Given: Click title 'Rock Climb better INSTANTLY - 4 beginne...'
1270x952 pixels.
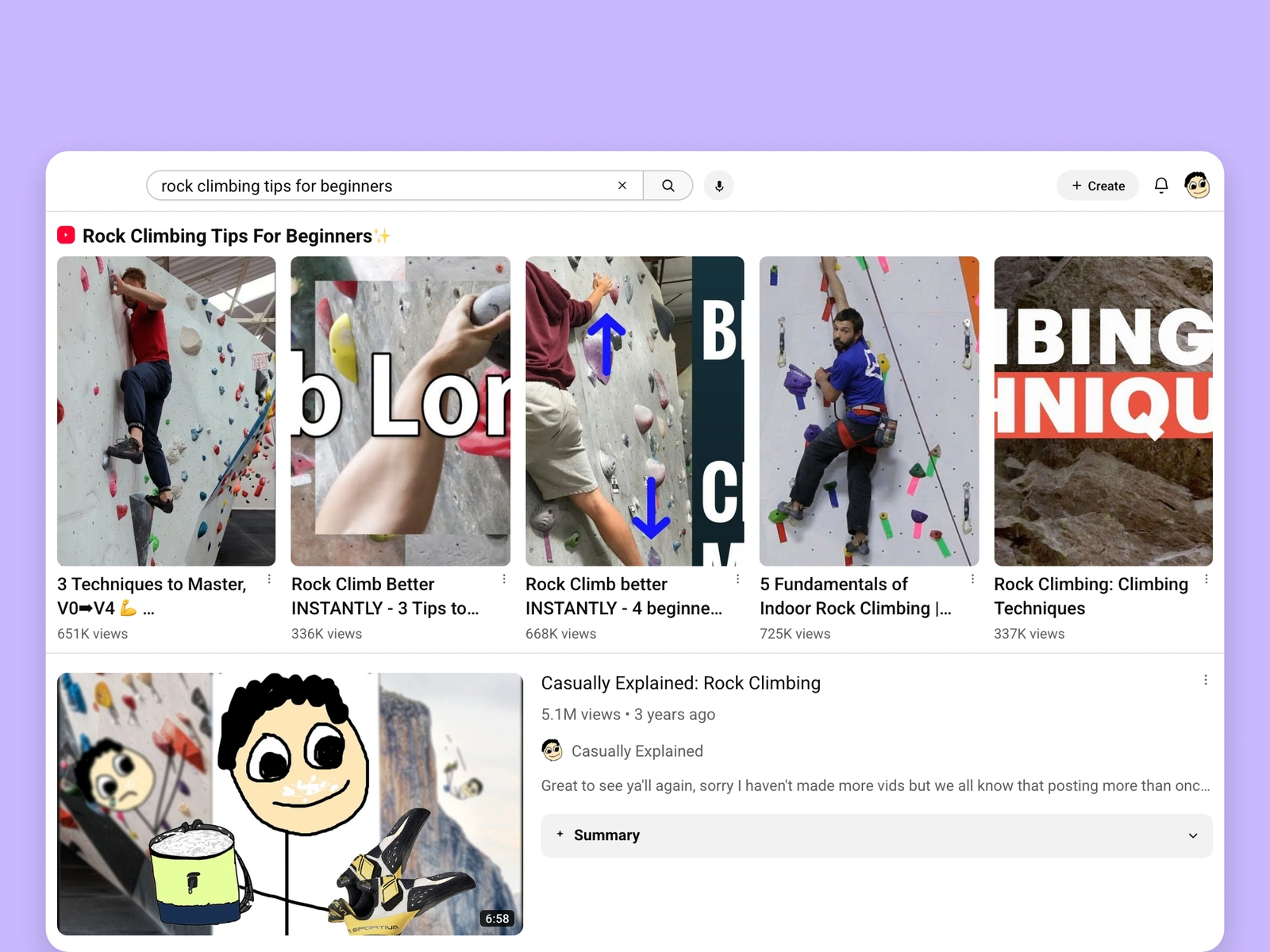Looking at the screenshot, I should pyautogui.click(x=624, y=597).
